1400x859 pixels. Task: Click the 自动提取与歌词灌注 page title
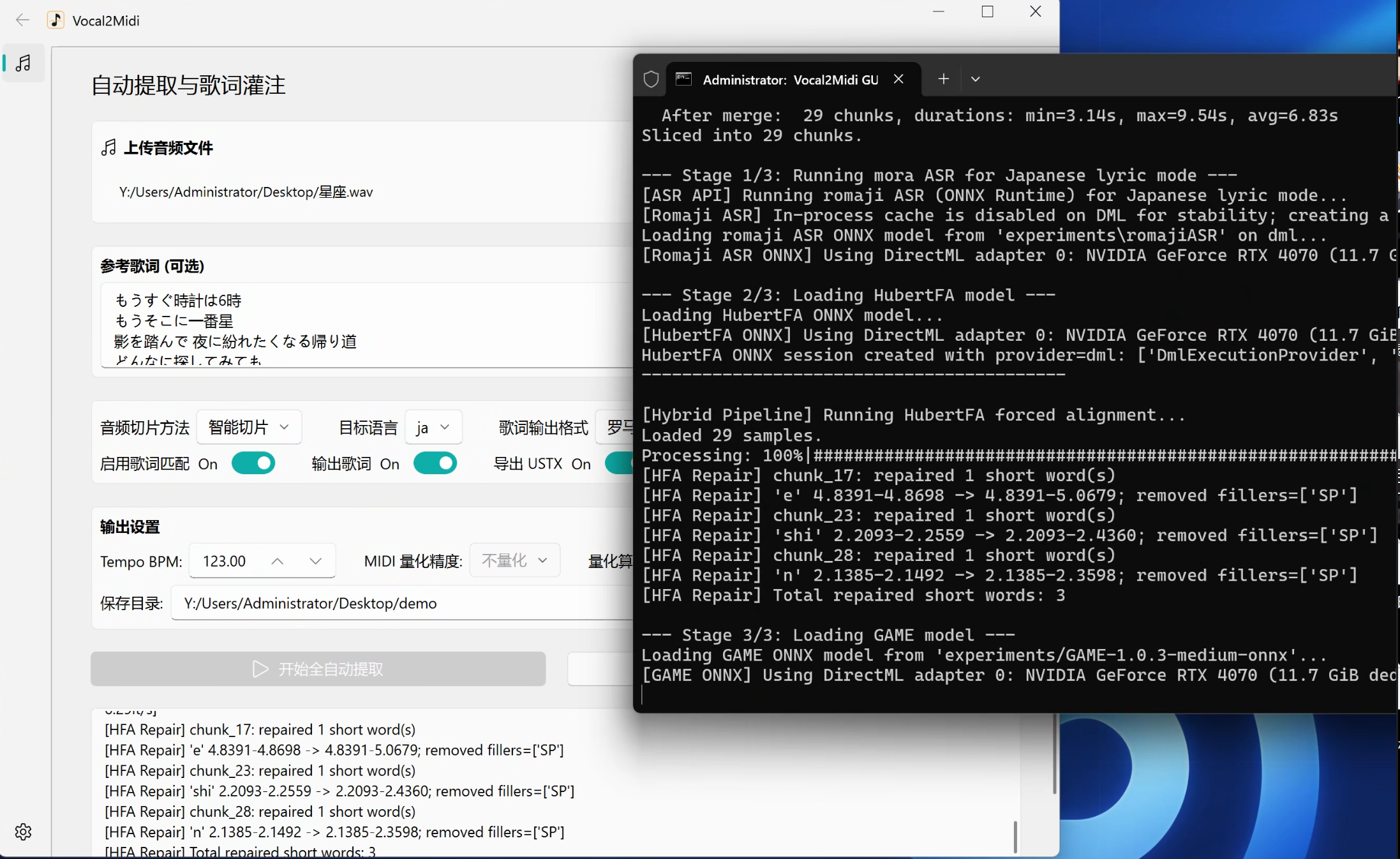coord(188,85)
